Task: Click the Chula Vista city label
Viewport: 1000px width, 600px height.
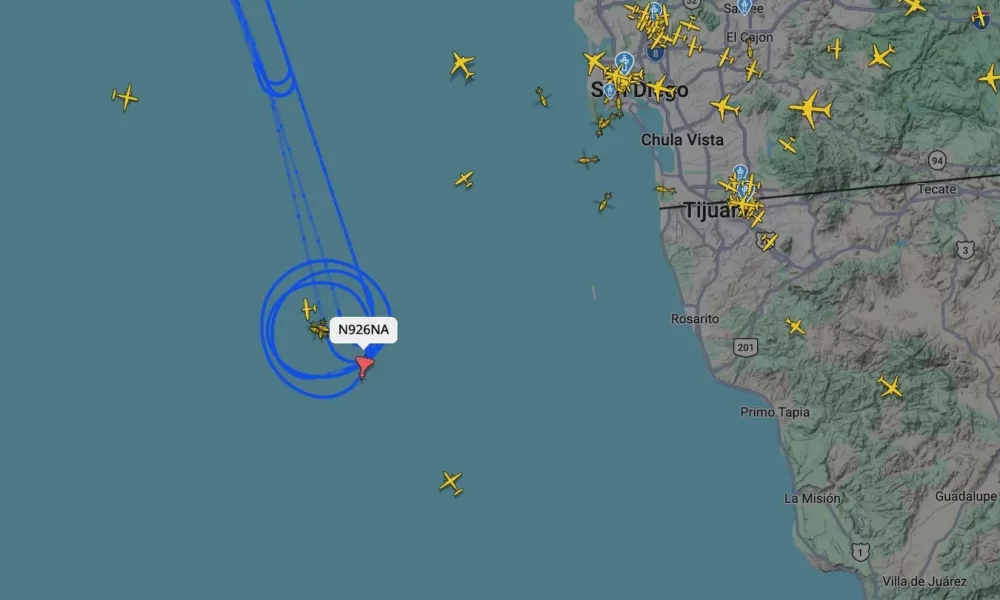Action: click(x=682, y=140)
